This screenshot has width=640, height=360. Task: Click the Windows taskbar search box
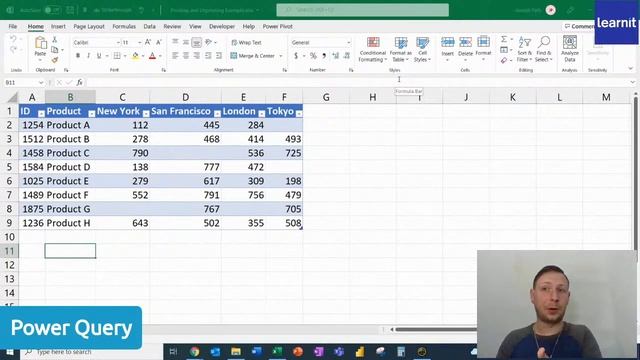click(92, 351)
